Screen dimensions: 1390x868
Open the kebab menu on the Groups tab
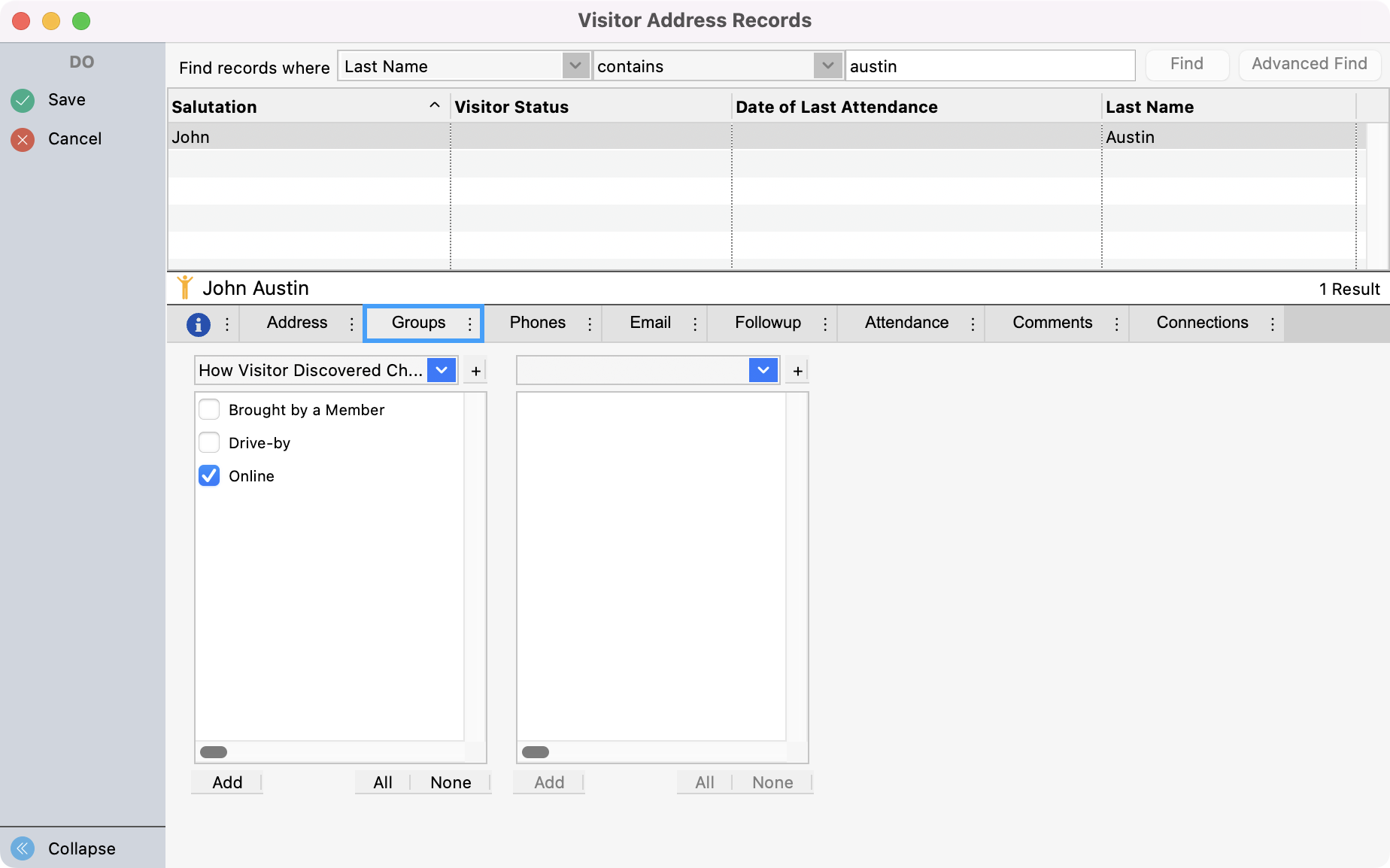pyautogui.click(x=469, y=323)
